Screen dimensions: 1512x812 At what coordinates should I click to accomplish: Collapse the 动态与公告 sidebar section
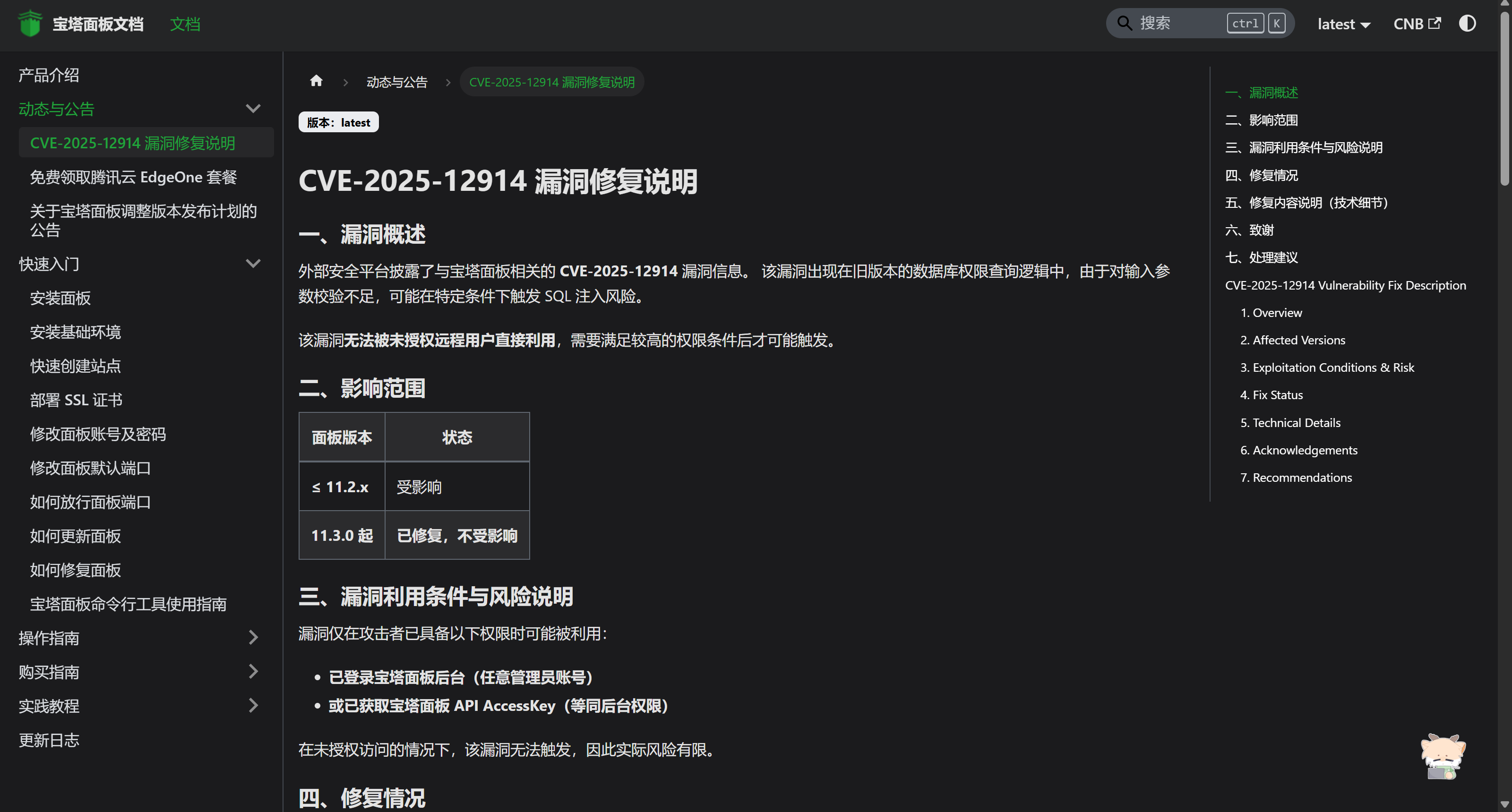253,109
